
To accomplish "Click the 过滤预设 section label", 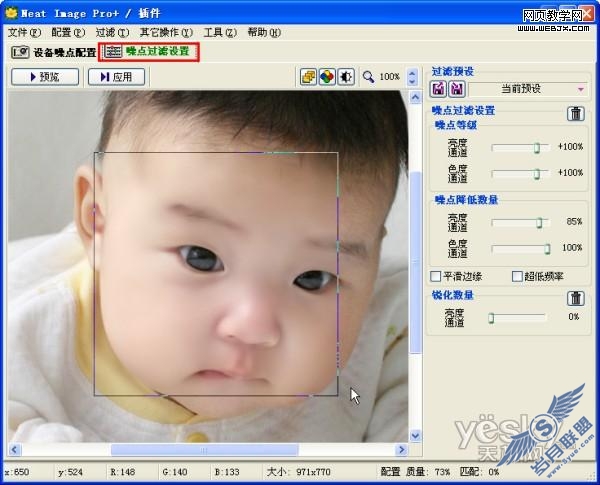I will [453, 72].
